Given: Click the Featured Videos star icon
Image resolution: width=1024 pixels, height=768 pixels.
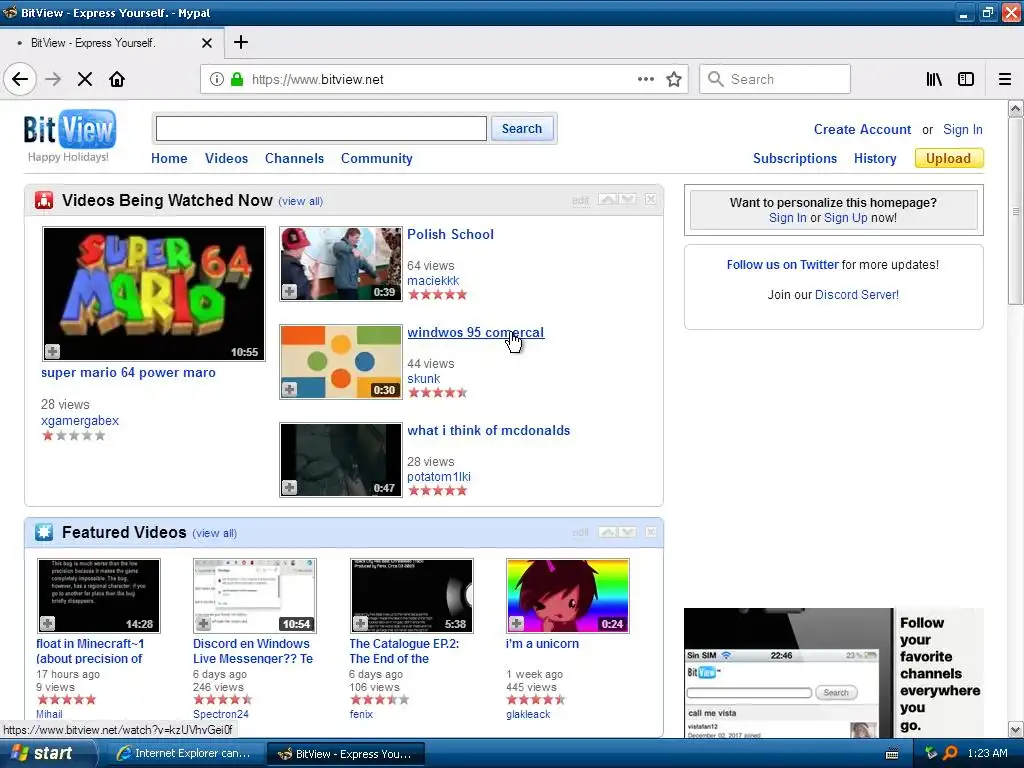Looking at the screenshot, I should [x=44, y=532].
